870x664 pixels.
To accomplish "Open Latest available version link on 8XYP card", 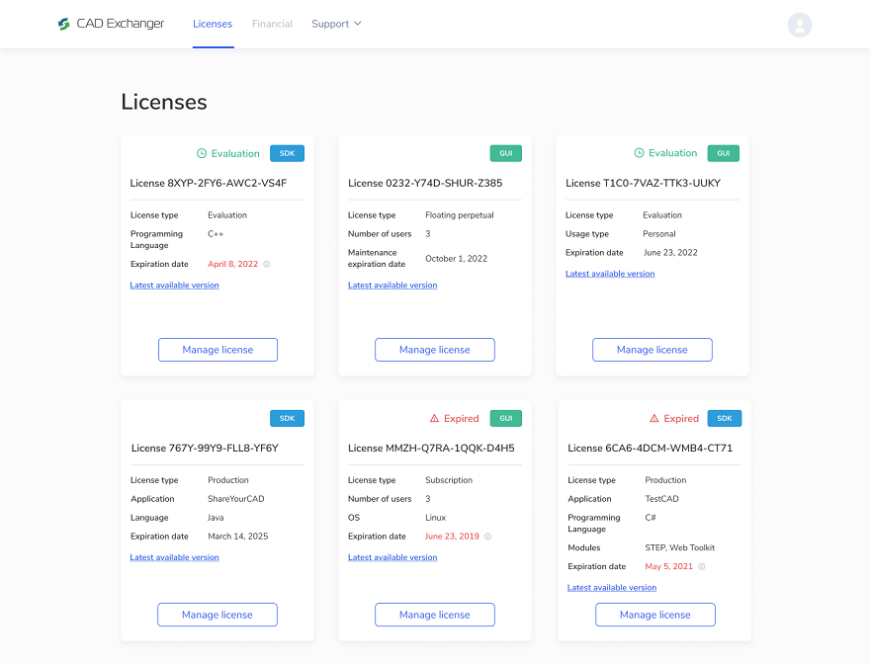I will coord(174,285).
